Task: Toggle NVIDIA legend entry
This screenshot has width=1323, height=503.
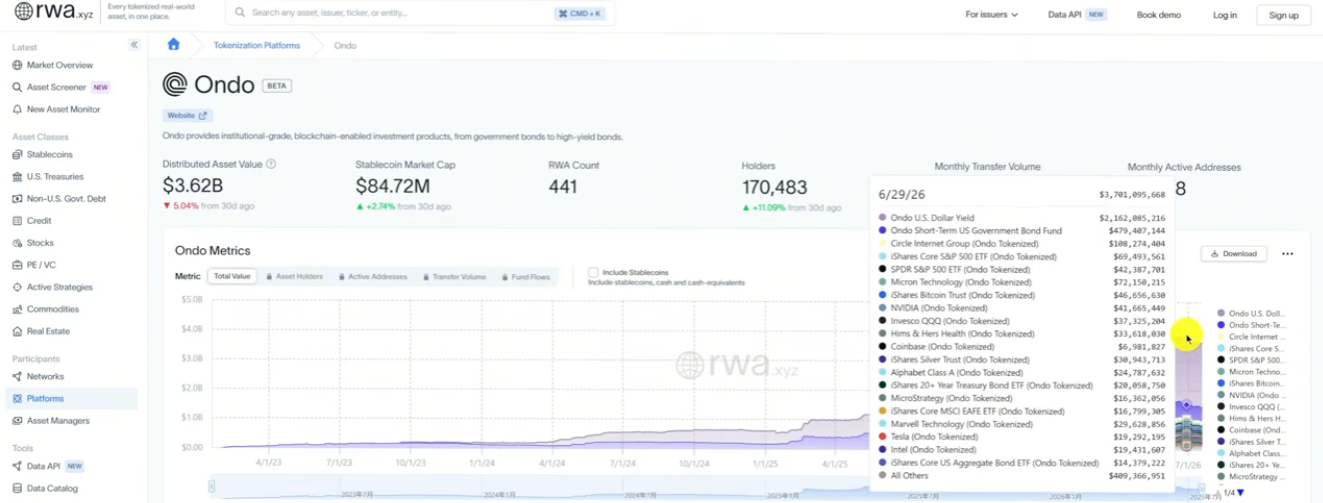Action: pos(1251,395)
